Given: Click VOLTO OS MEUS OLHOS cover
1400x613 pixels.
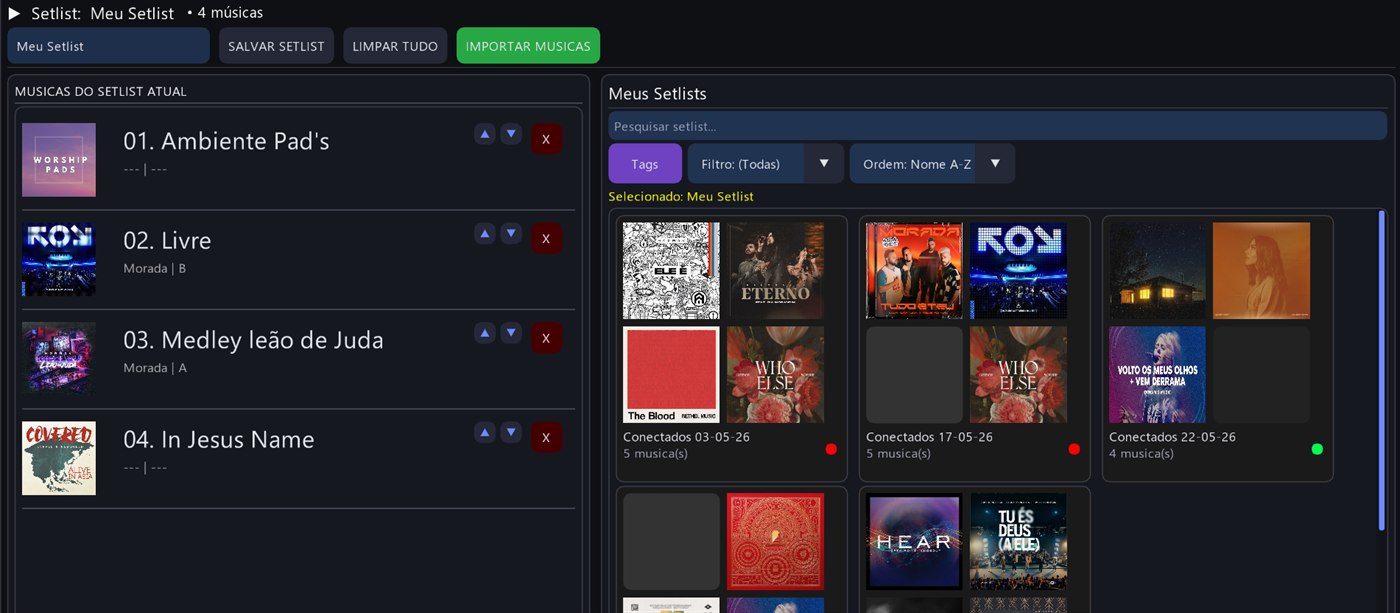Looking at the screenshot, I should pyautogui.click(x=1157, y=374).
